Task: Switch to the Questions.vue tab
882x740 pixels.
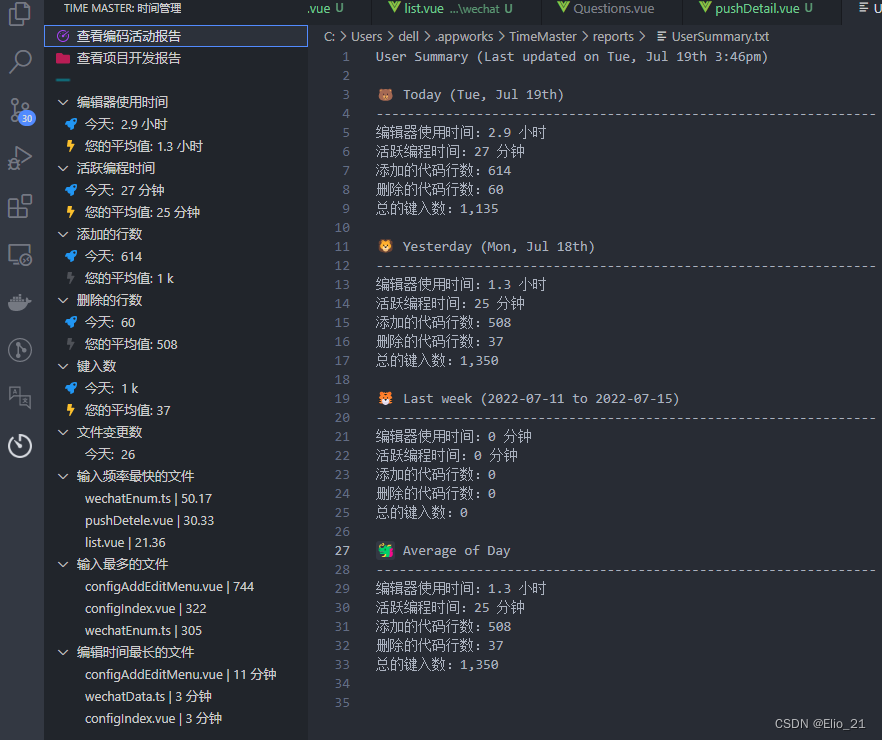Action: tap(610, 11)
